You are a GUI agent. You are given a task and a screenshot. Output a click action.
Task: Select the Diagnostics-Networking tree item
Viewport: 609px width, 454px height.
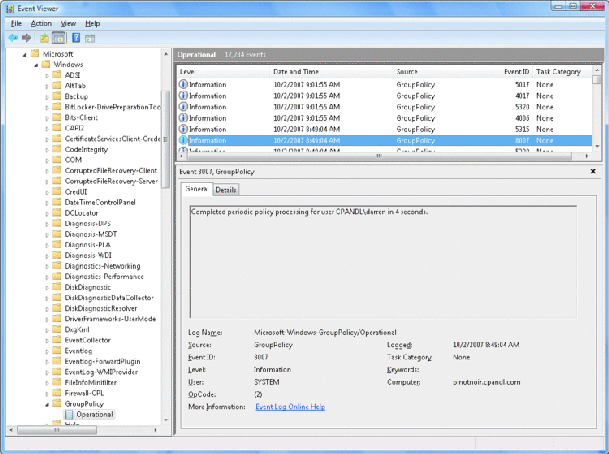click(x=103, y=266)
